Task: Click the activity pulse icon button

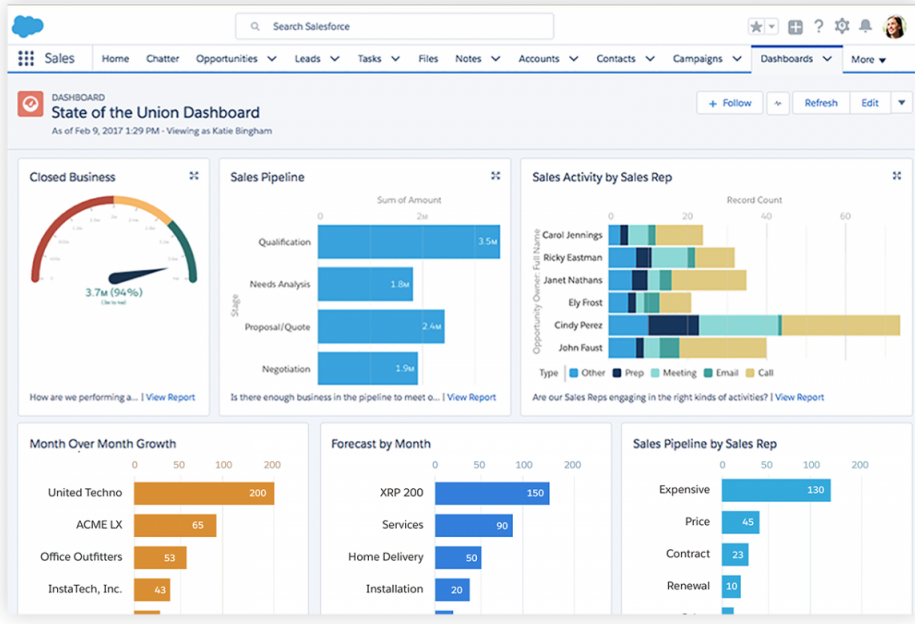Action: pyautogui.click(x=778, y=103)
